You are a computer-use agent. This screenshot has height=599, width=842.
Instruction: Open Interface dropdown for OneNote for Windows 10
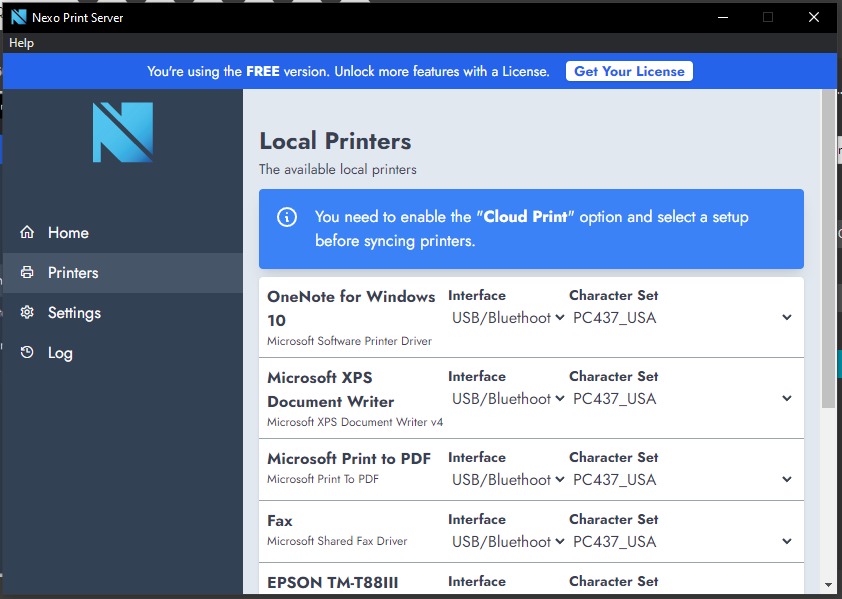(x=507, y=317)
